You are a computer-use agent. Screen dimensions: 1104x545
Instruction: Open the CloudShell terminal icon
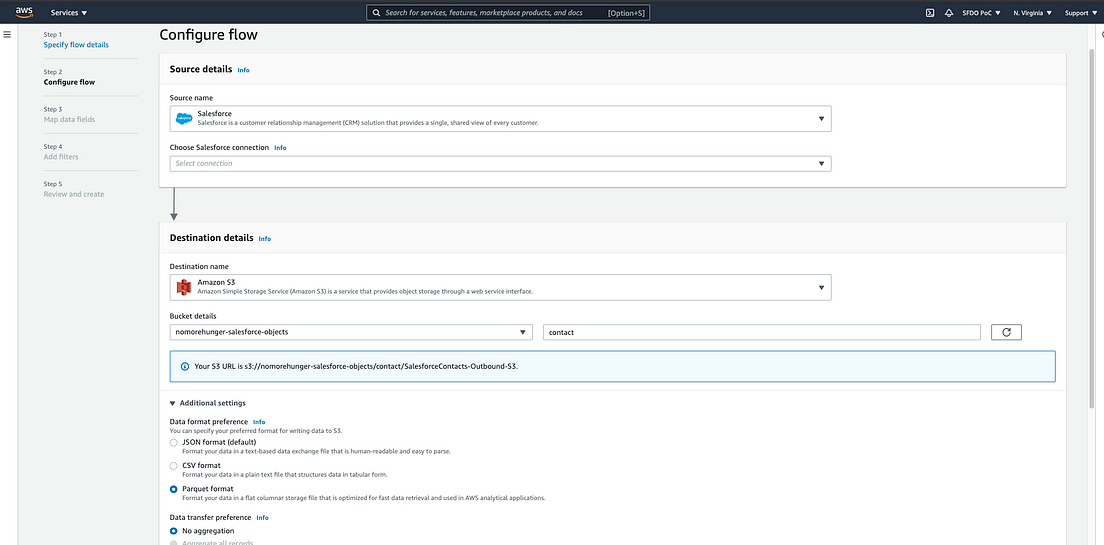tap(929, 13)
